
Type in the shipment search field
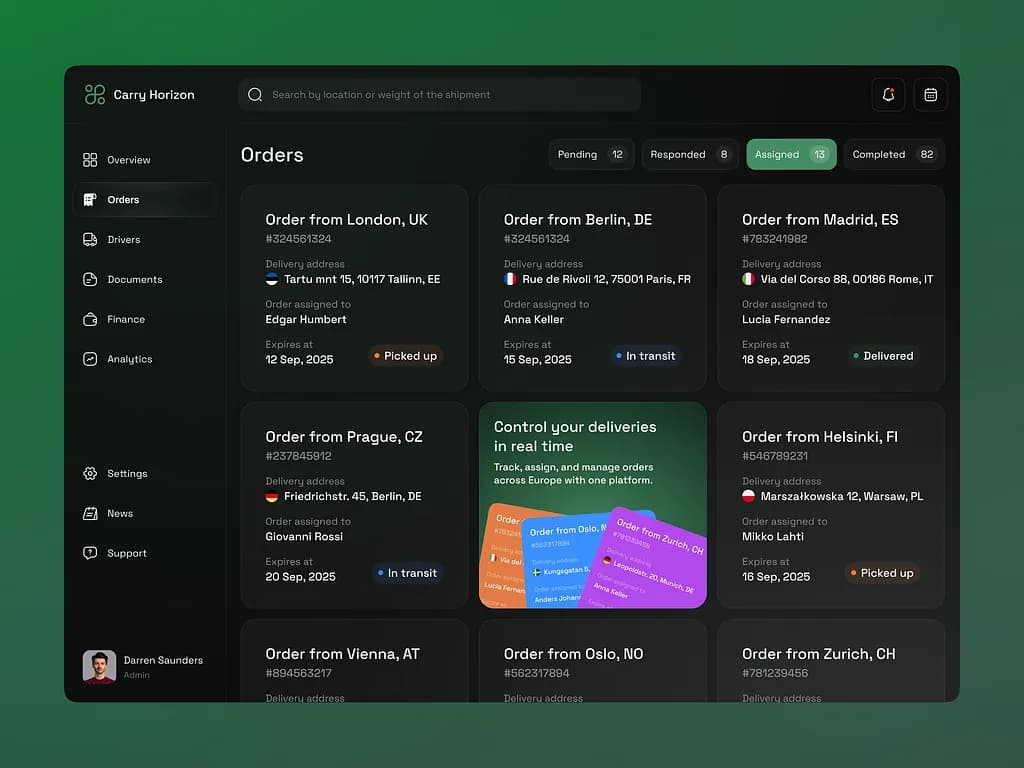pos(450,95)
